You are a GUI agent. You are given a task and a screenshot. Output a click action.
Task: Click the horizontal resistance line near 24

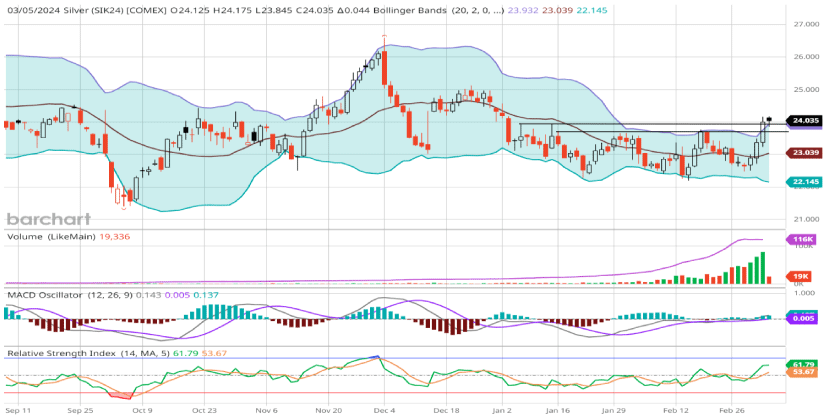coord(640,123)
